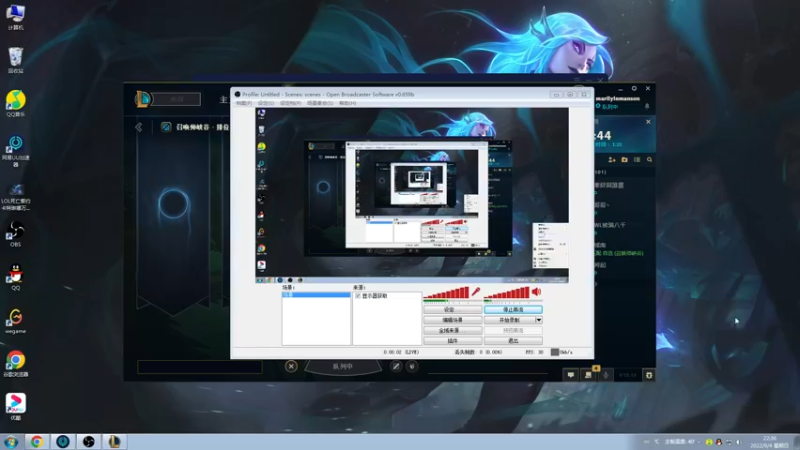
Task: Click the red speaker mute icon in OBS
Action: click(x=536, y=291)
